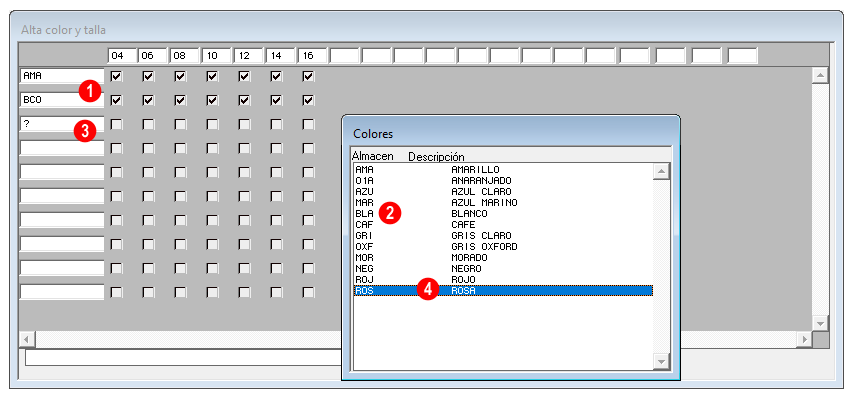Click the grid vertical scroll up arrow
Screen dimensions: 849x398
click(x=821, y=75)
